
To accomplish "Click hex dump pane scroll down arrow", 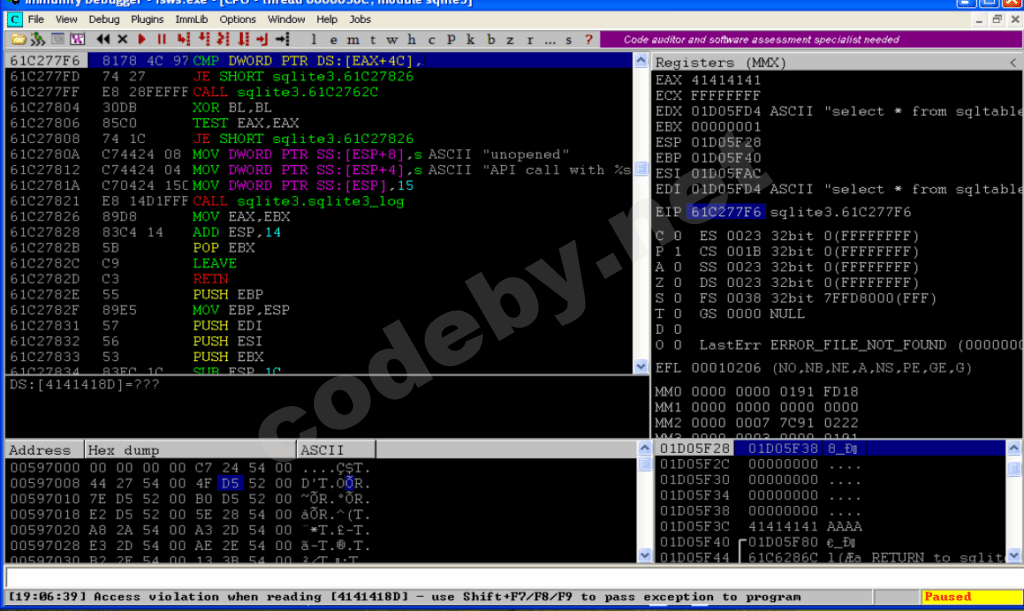I will (x=645, y=556).
